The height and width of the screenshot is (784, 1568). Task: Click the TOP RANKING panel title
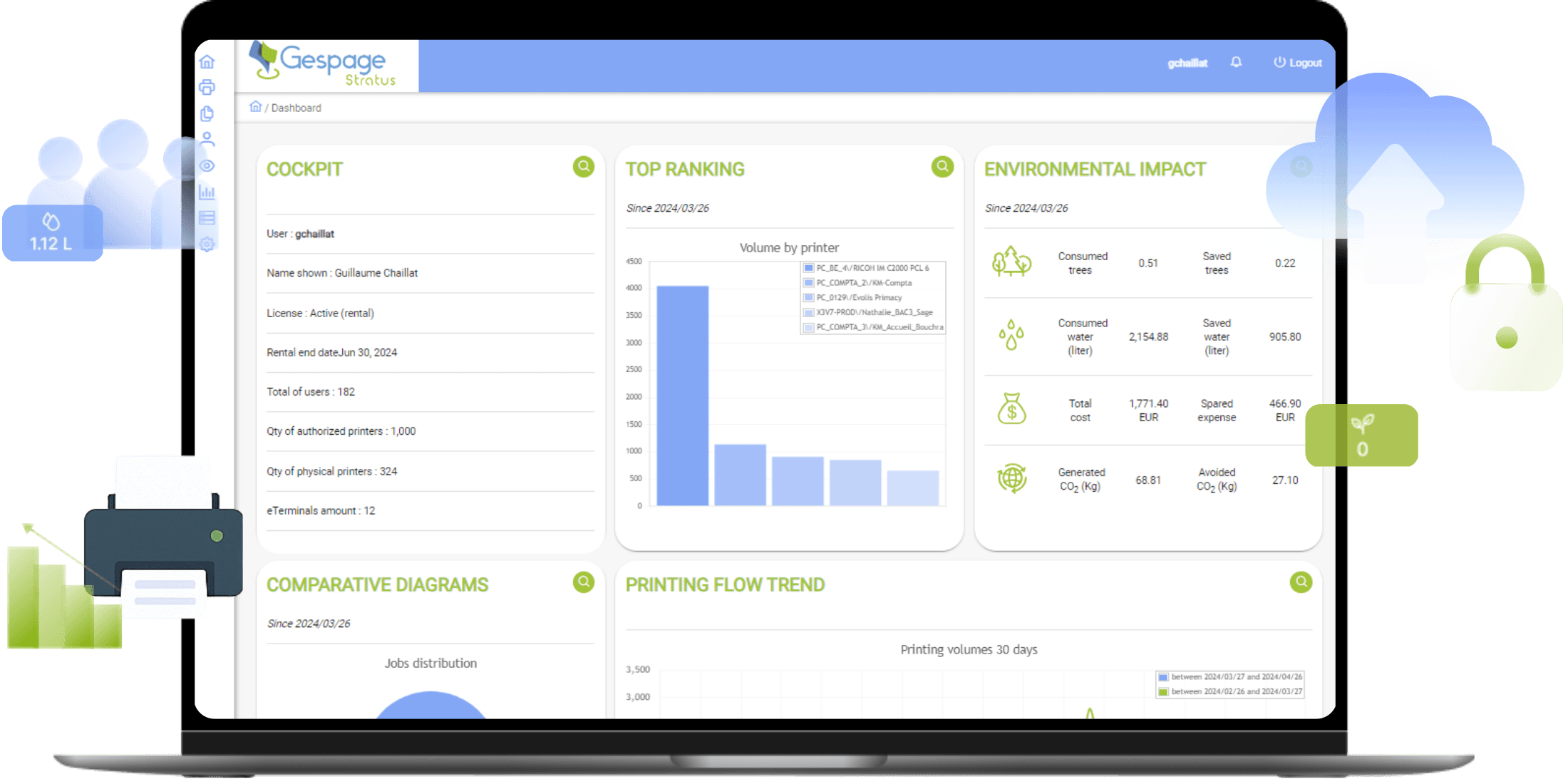(x=685, y=170)
